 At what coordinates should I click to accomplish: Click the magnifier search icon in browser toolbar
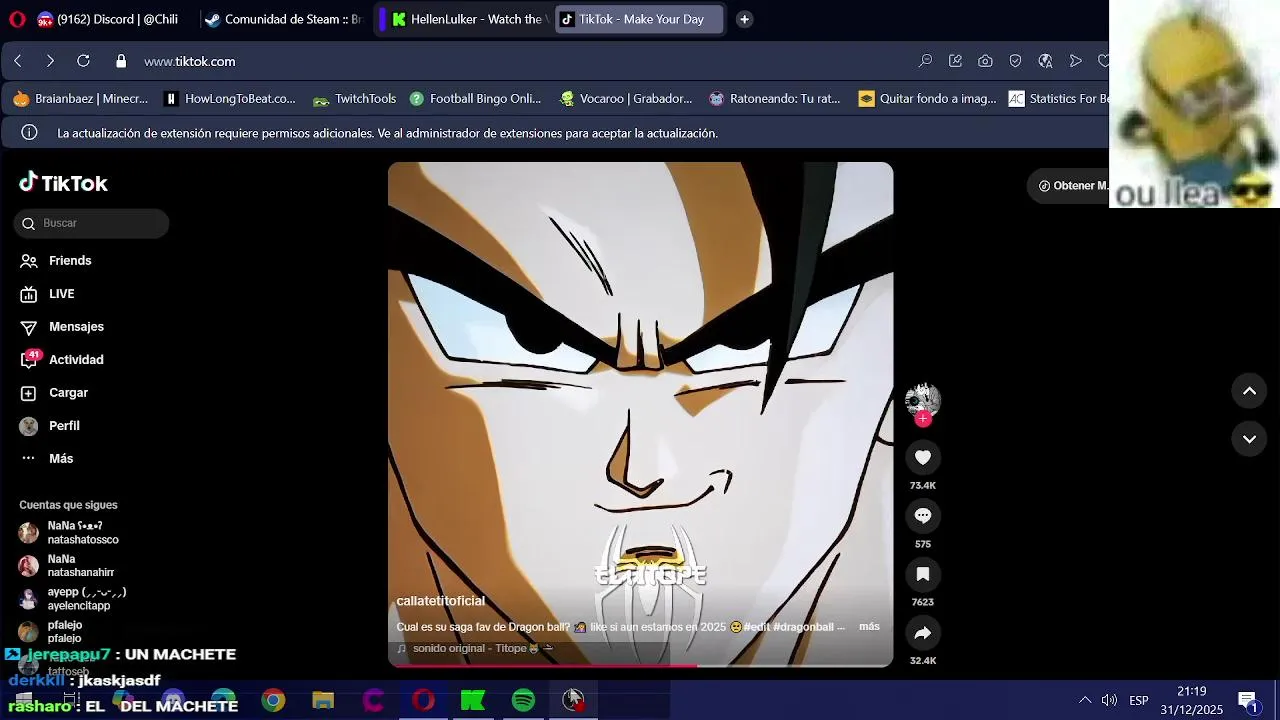(x=925, y=61)
